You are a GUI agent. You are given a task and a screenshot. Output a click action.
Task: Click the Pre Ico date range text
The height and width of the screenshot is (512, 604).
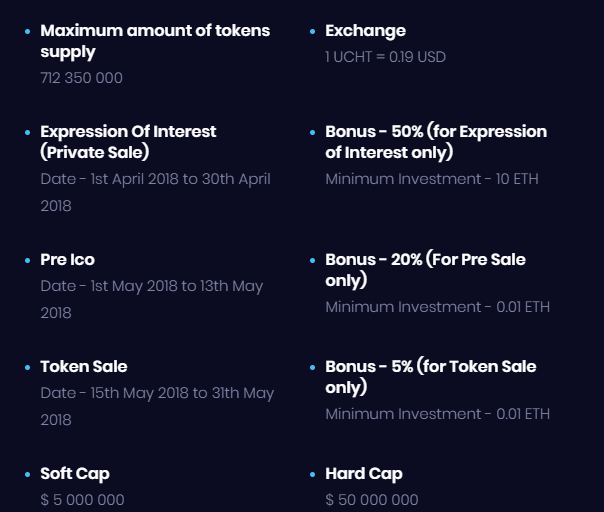click(152, 299)
